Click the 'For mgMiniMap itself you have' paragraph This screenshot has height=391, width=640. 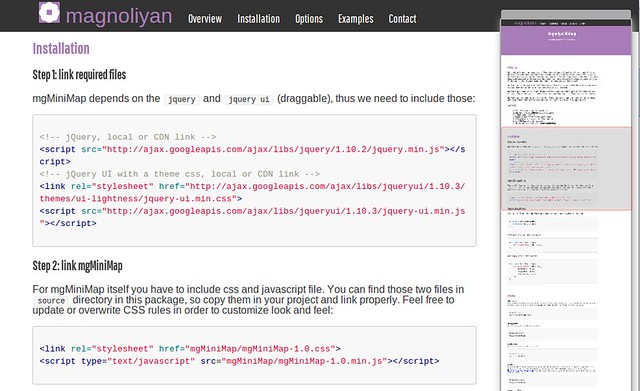point(248,300)
